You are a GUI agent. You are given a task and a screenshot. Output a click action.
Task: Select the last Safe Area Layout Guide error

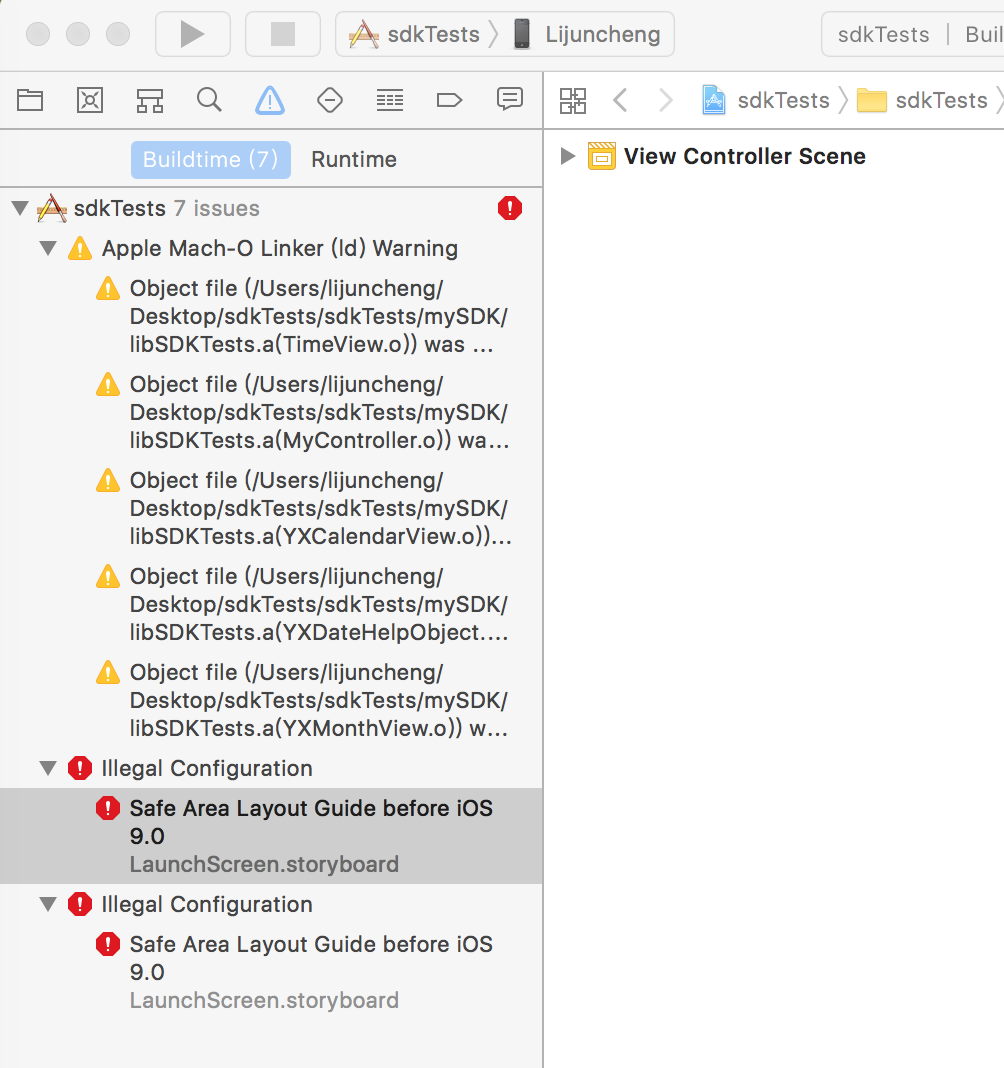click(271, 972)
